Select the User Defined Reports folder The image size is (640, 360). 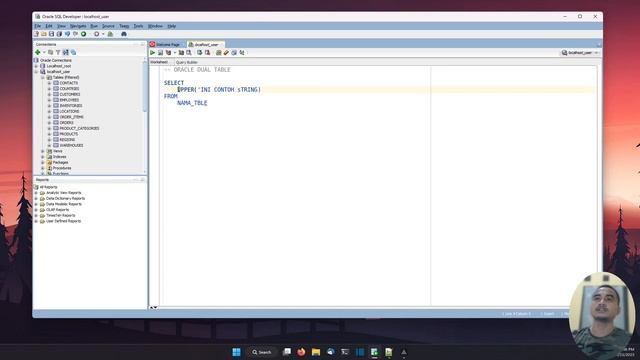64,221
